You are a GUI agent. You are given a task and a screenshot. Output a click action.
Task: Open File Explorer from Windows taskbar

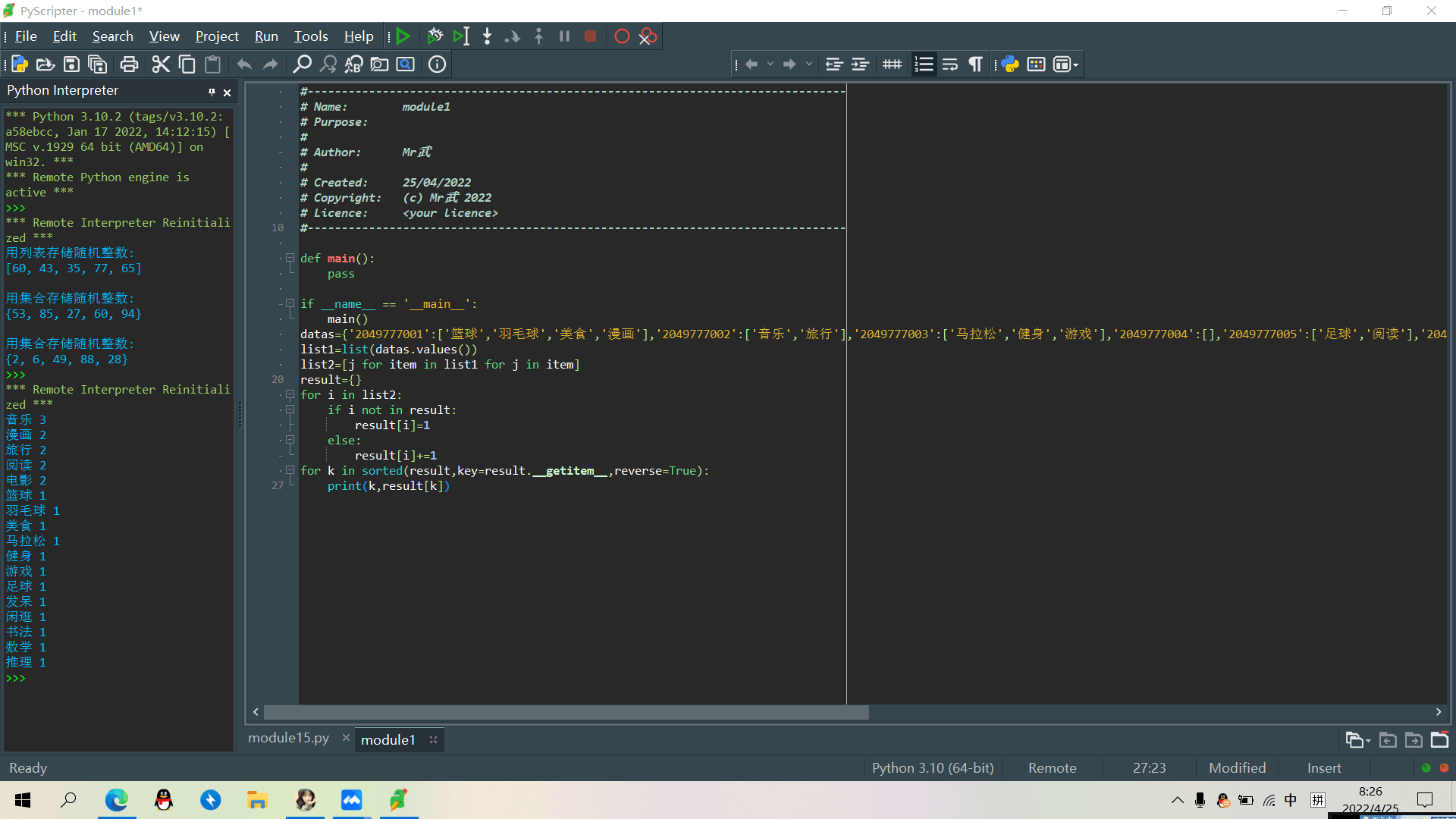coord(257,800)
